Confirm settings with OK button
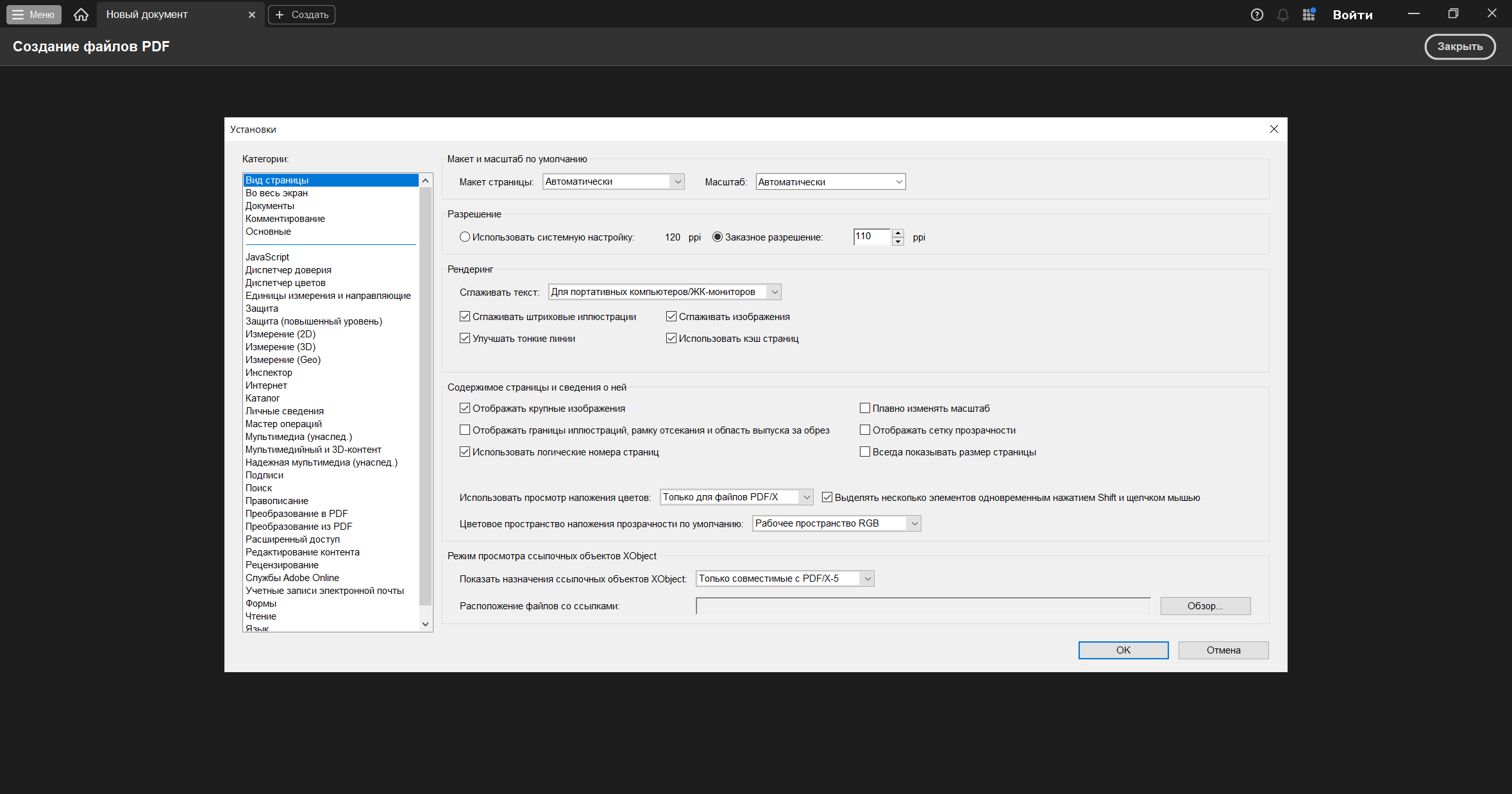Screen dimensions: 1512x794 pyautogui.click(x=1123, y=650)
